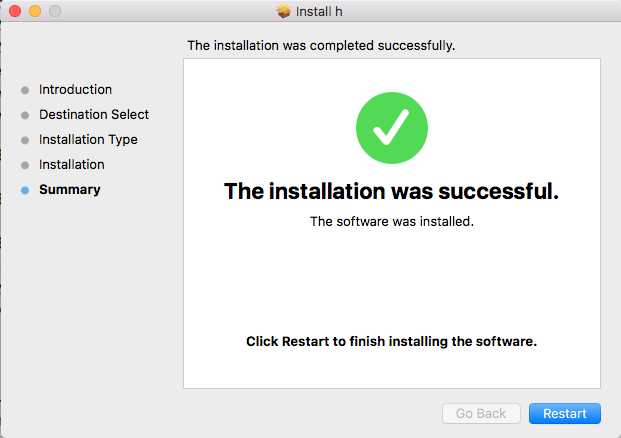This screenshot has height=438, width=621.
Task: Click the gray bullet beside Installation Type
Action: coord(25,140)
